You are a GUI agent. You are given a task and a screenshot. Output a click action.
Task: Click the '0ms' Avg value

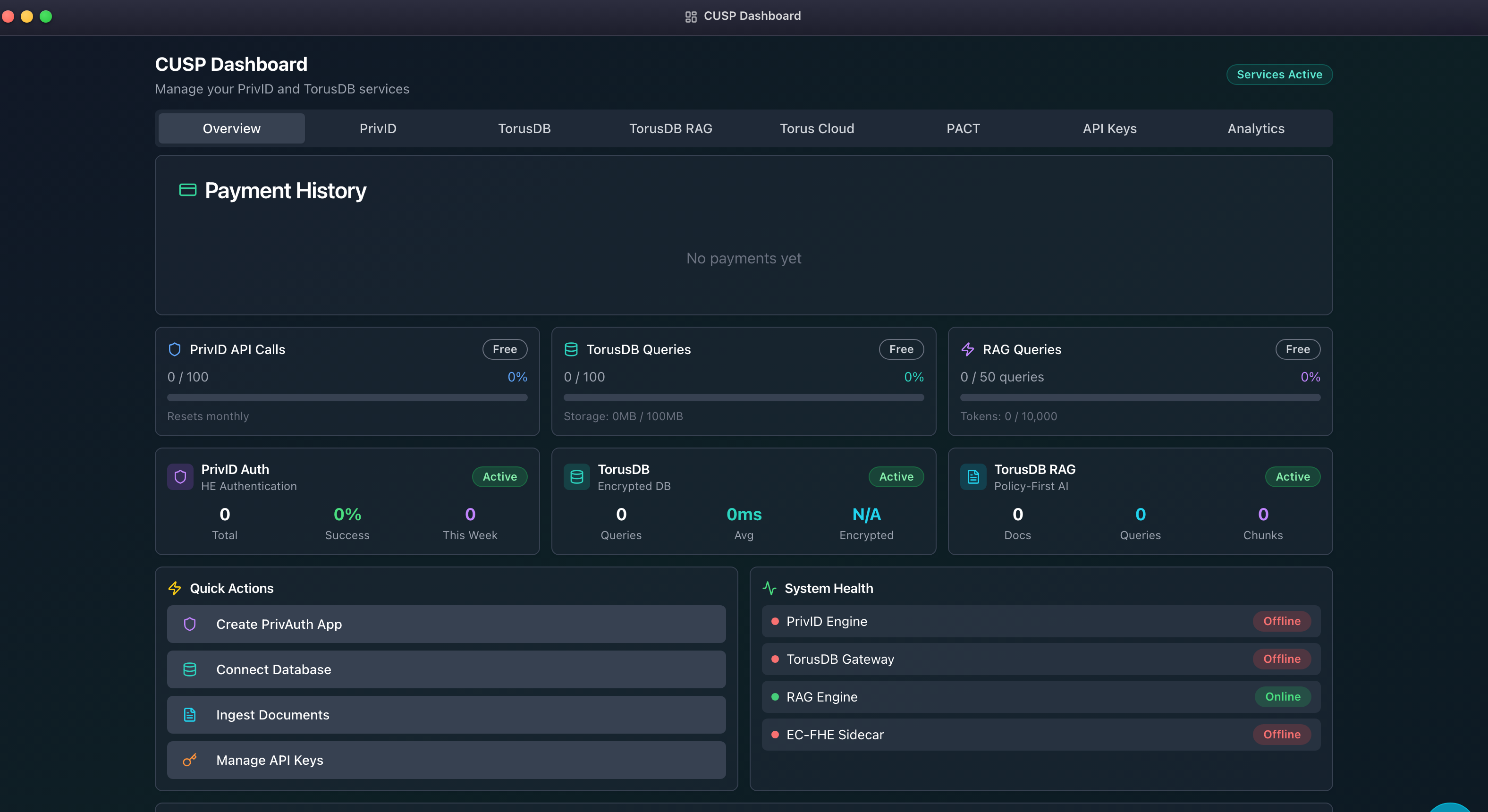point(744,514)
